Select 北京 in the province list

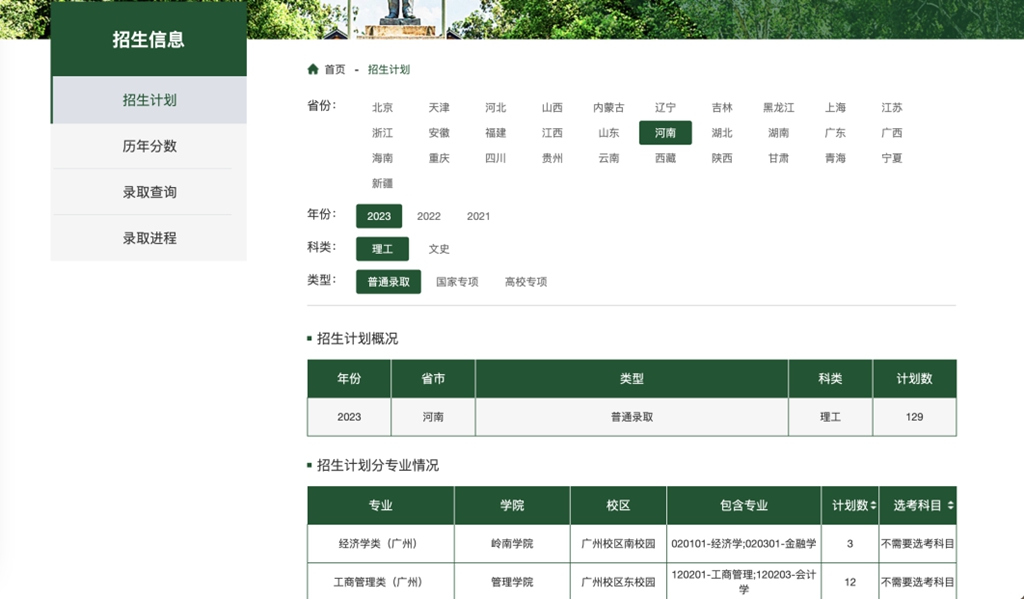click(383, 108)
